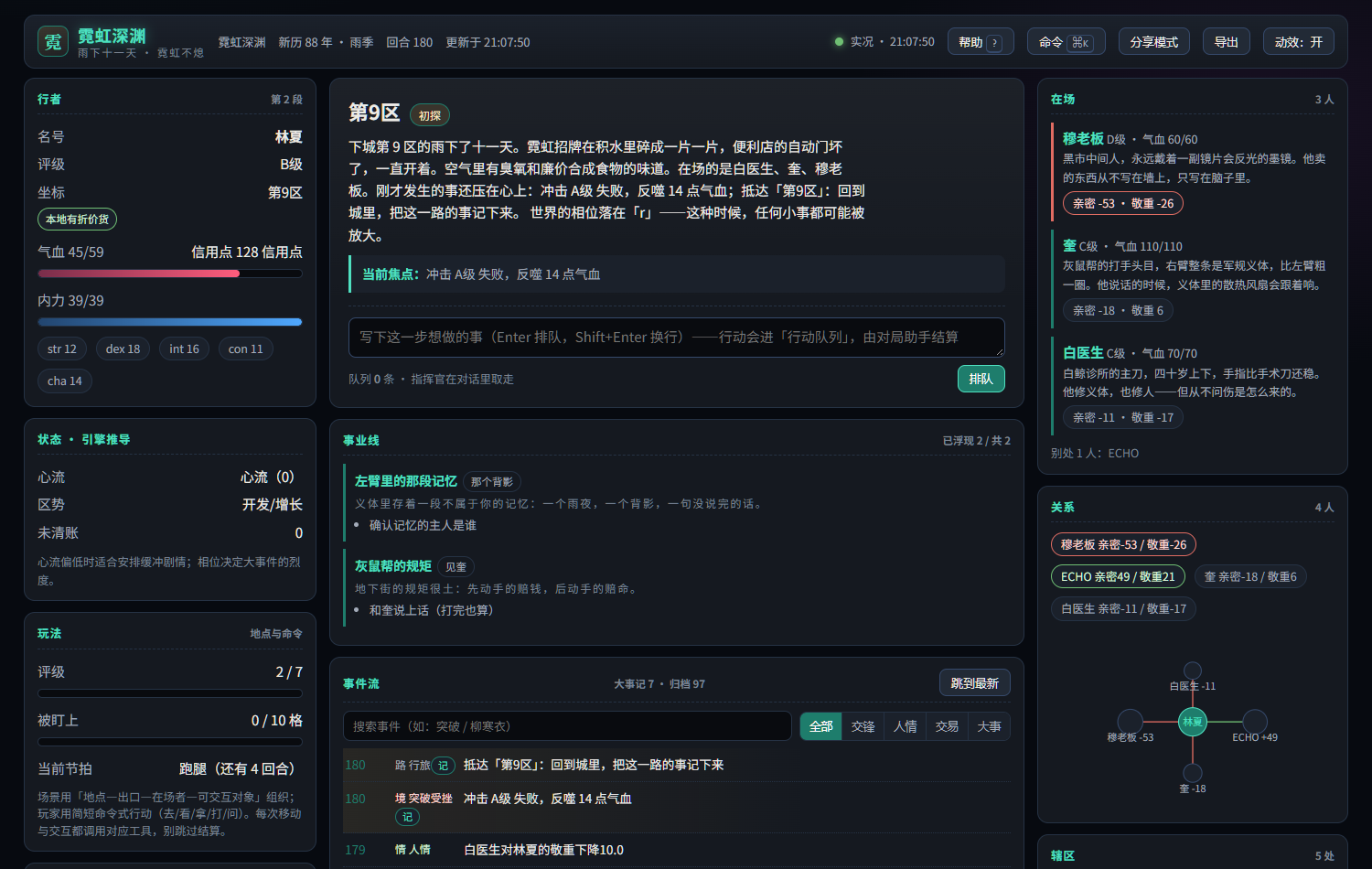Click 穆老板 亲密-53 relation chip in 关系
Screen dimensions: 1372x869
point(1123,544)
